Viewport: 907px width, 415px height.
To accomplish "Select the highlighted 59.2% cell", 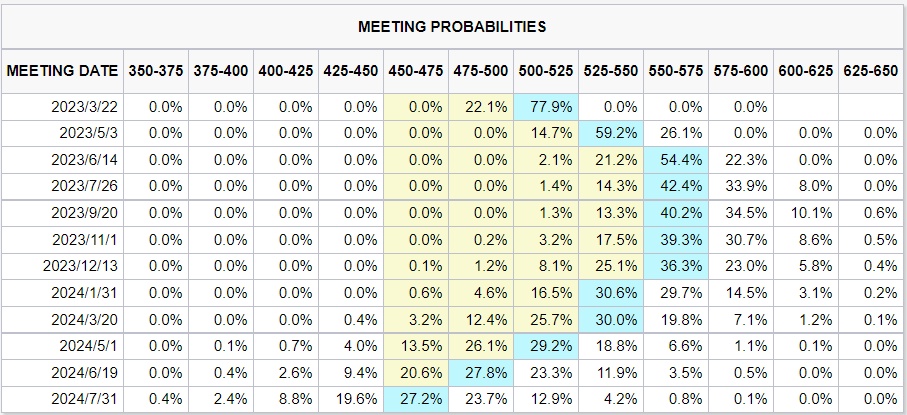I will tap(612, 133).
